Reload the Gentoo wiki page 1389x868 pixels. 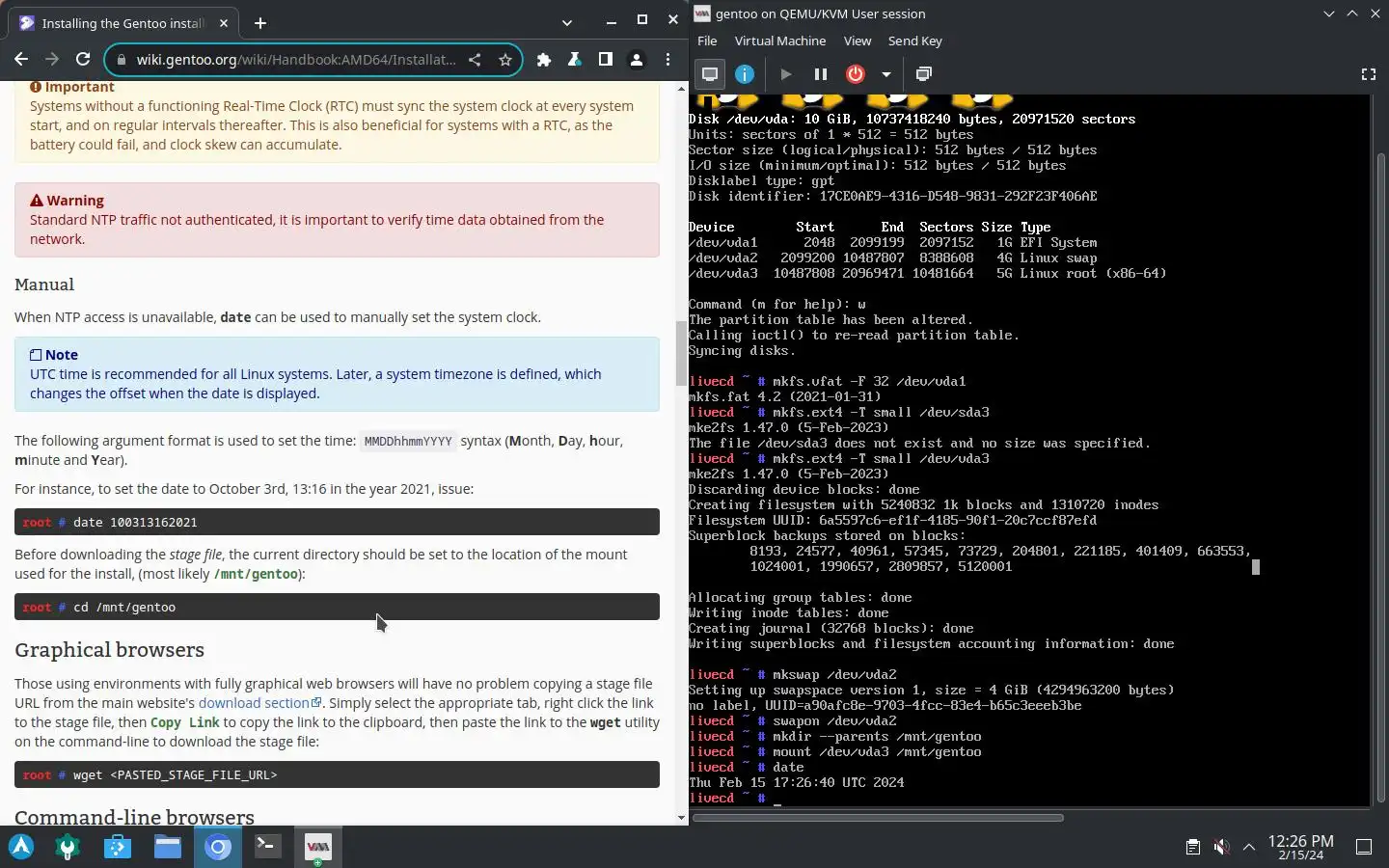[83, 60]
